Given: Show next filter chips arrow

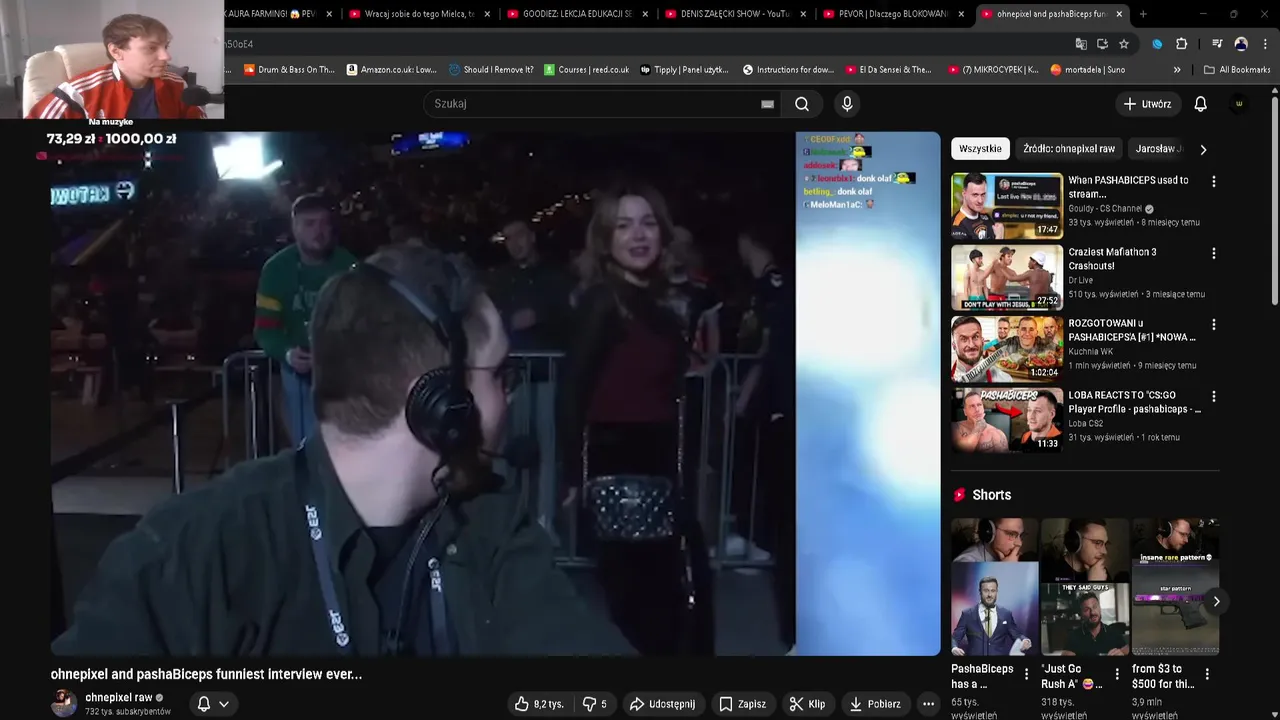Looking at the screenshot, I should click(1203, 149).
